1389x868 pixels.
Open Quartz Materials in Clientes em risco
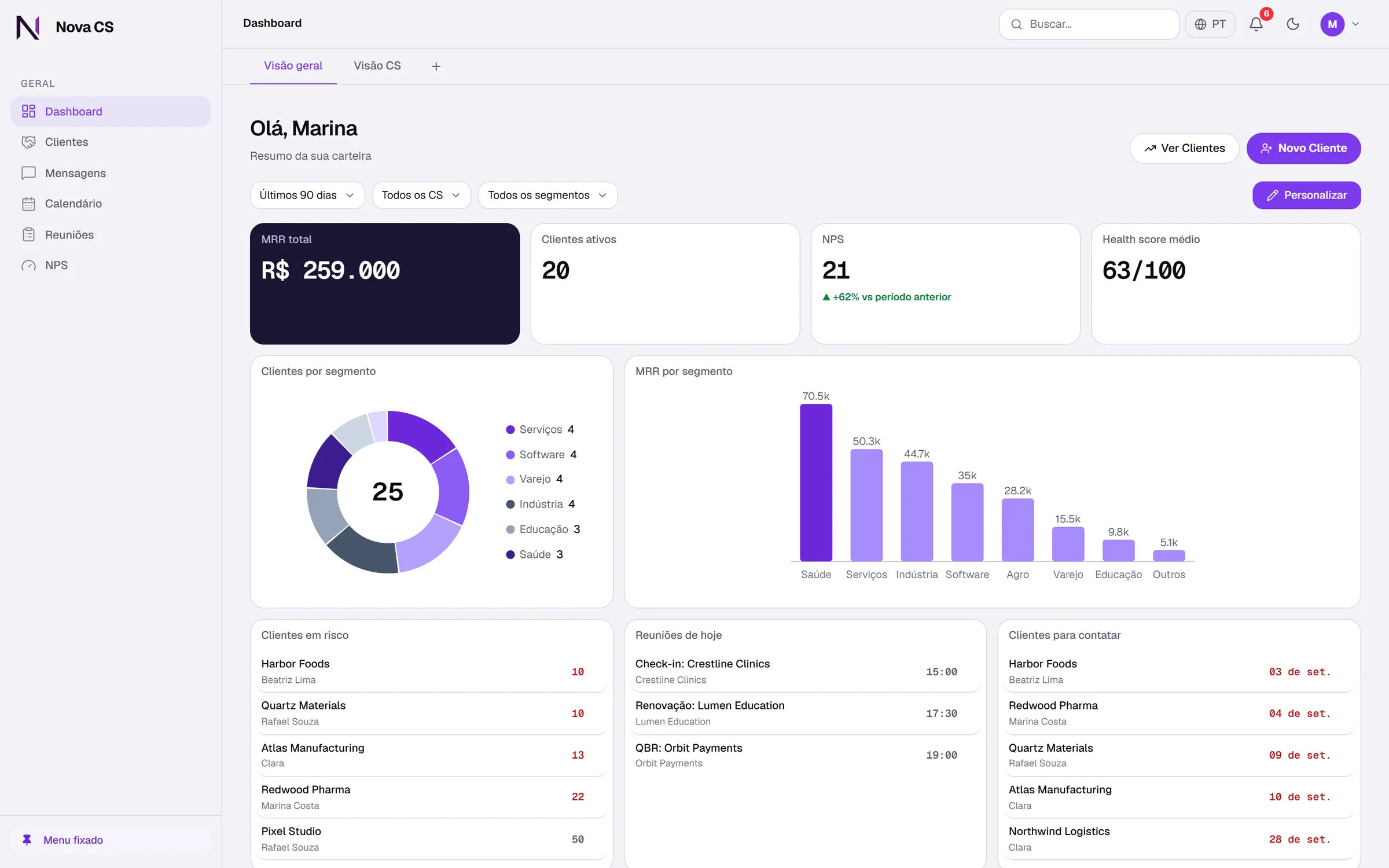coord(432,713)
